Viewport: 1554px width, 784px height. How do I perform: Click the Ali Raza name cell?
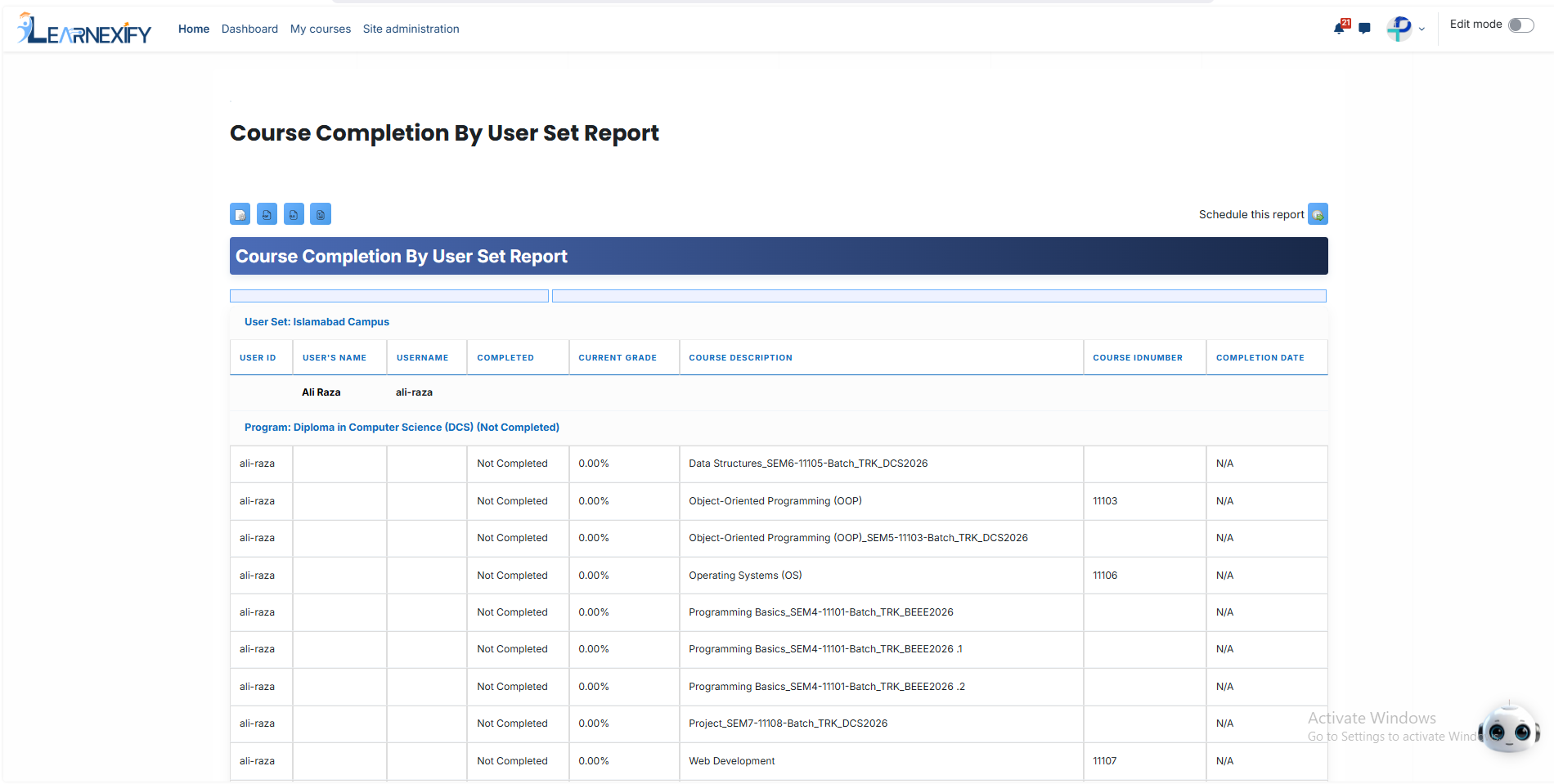pos(321,392)
